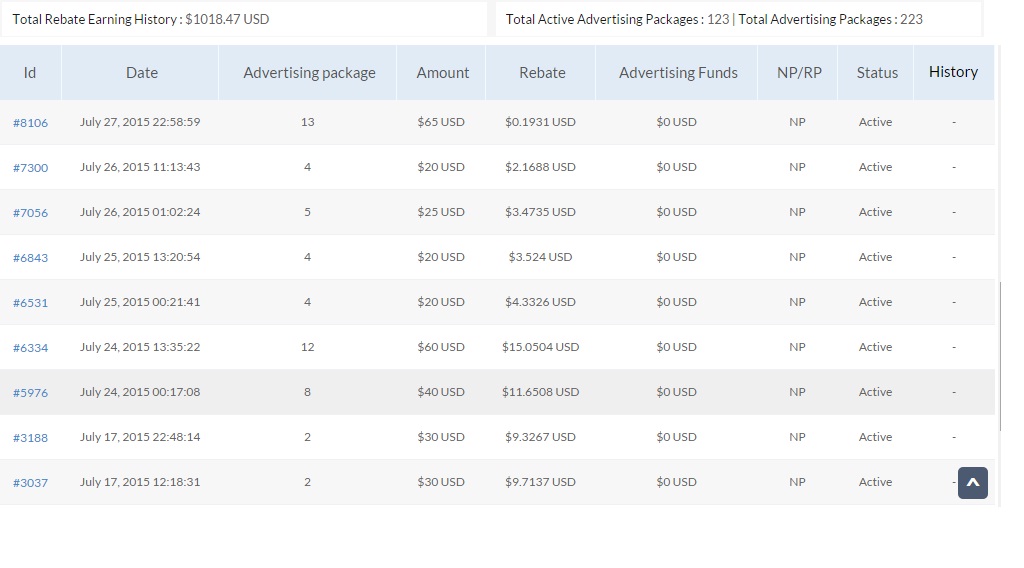Click the Id column header
The image size is (1024, 568).
30,73
